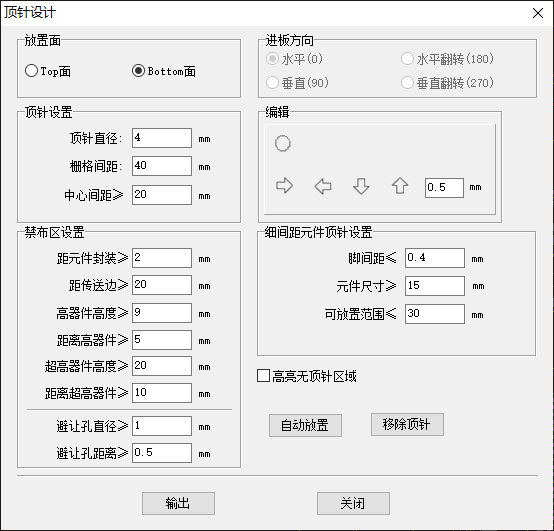Click the 关闭 button
554x531 pixels.
[x=353, y=503]
